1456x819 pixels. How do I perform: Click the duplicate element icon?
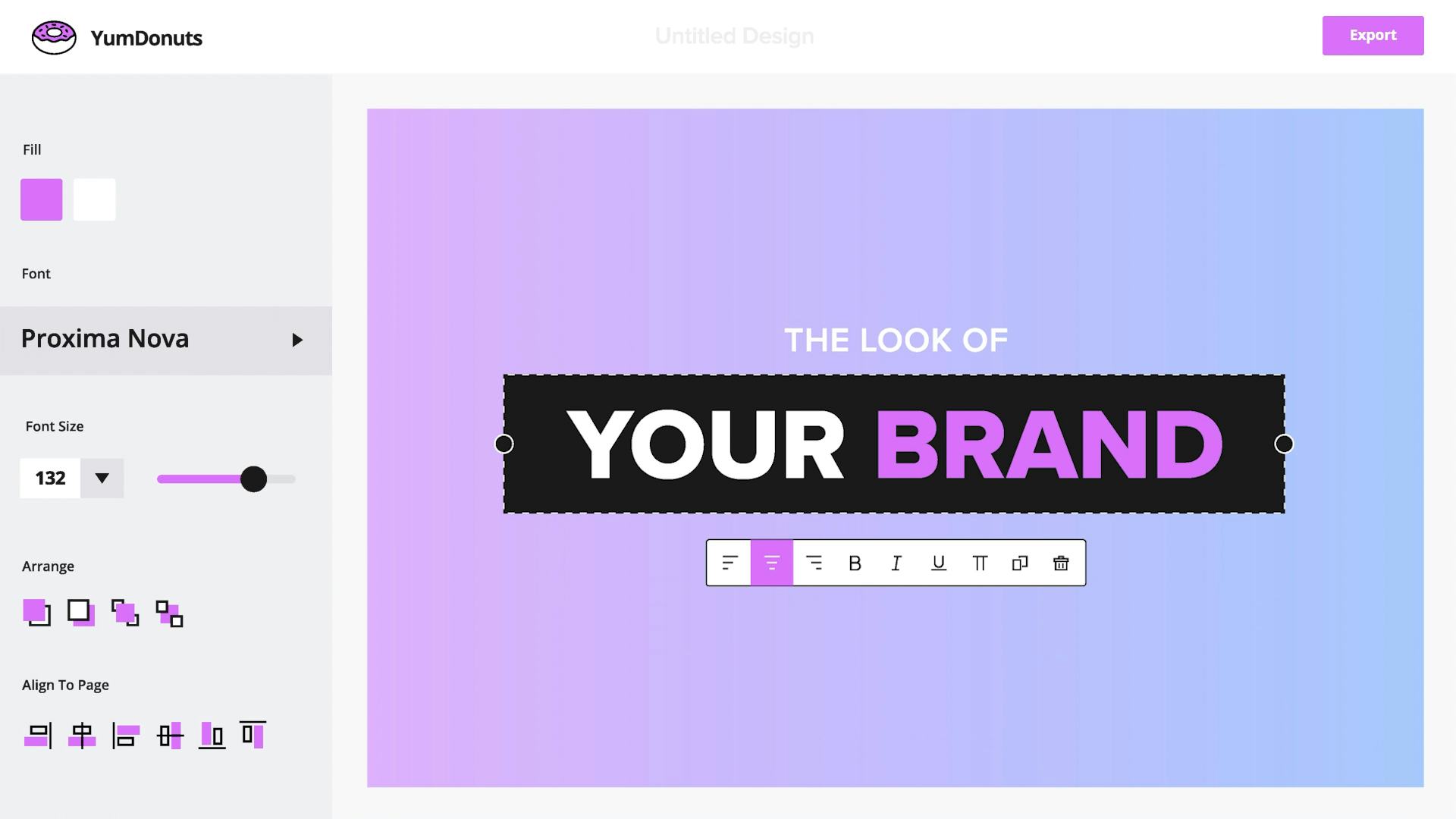coord(1020,563)
